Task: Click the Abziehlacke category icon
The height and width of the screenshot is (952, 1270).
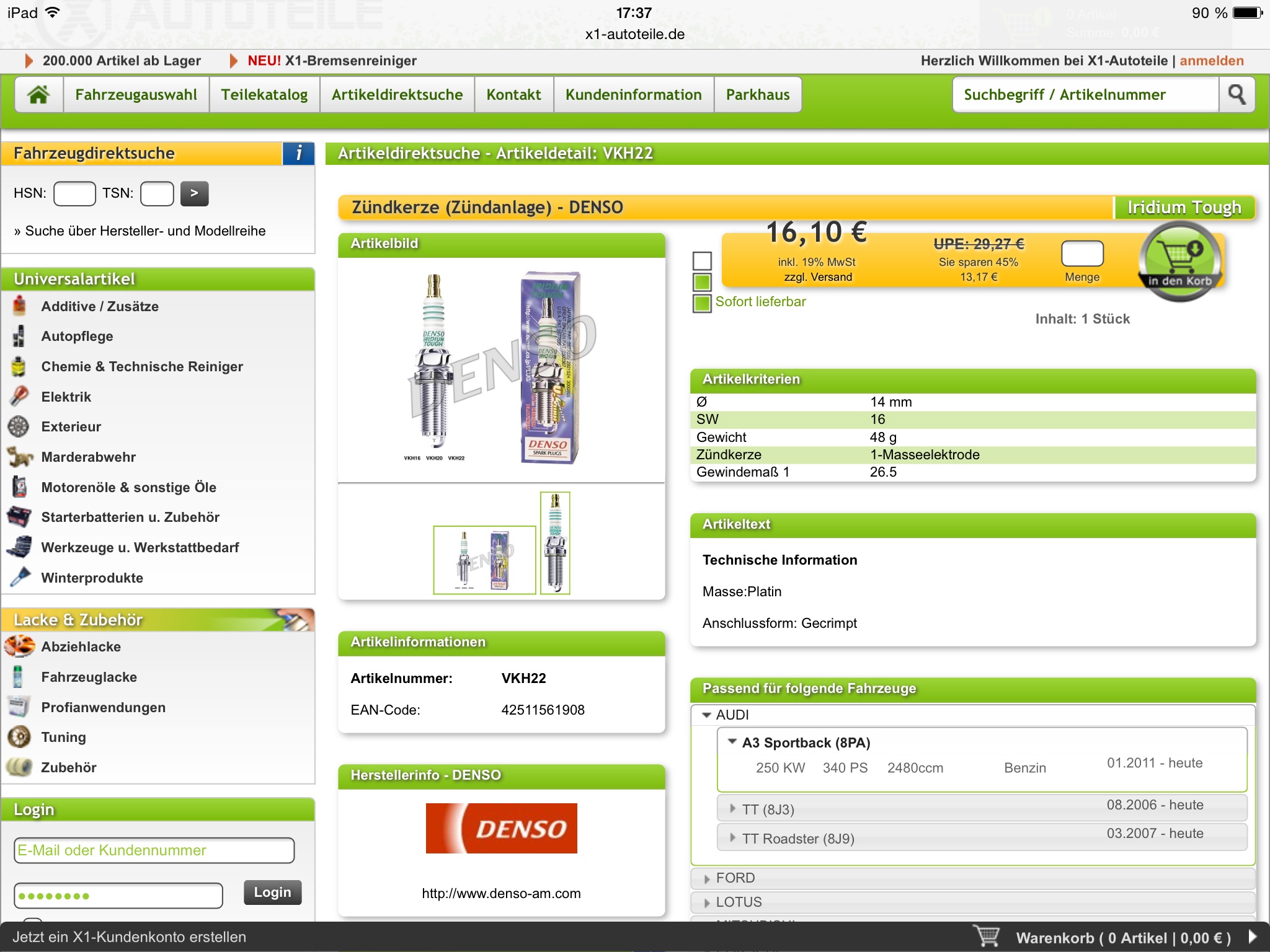Action: click(x=19, y=646)
